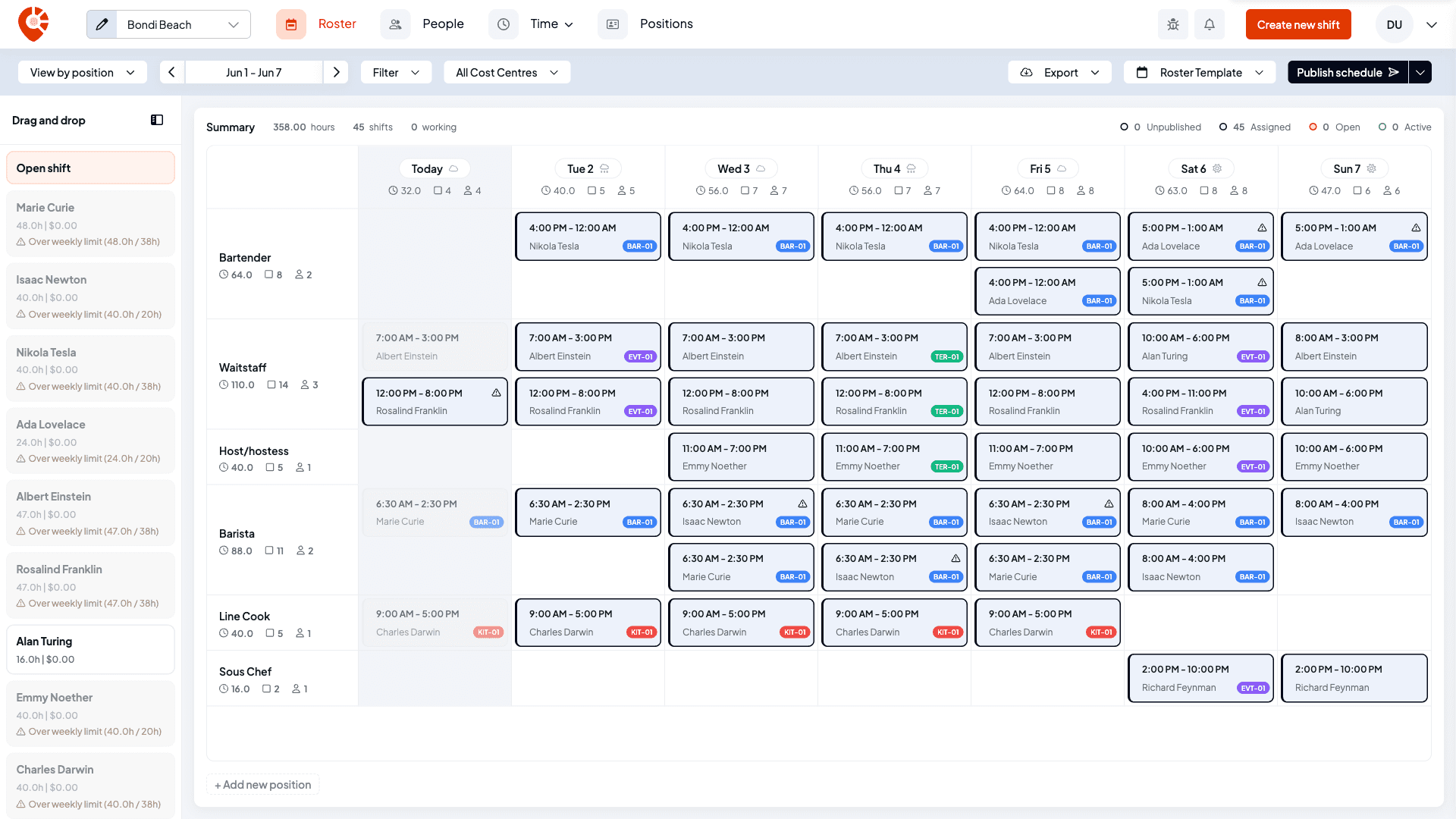Screen dimensions: 1456x819
Task: Toggle the Unpublished status filter
Action: click(1160, 127)
